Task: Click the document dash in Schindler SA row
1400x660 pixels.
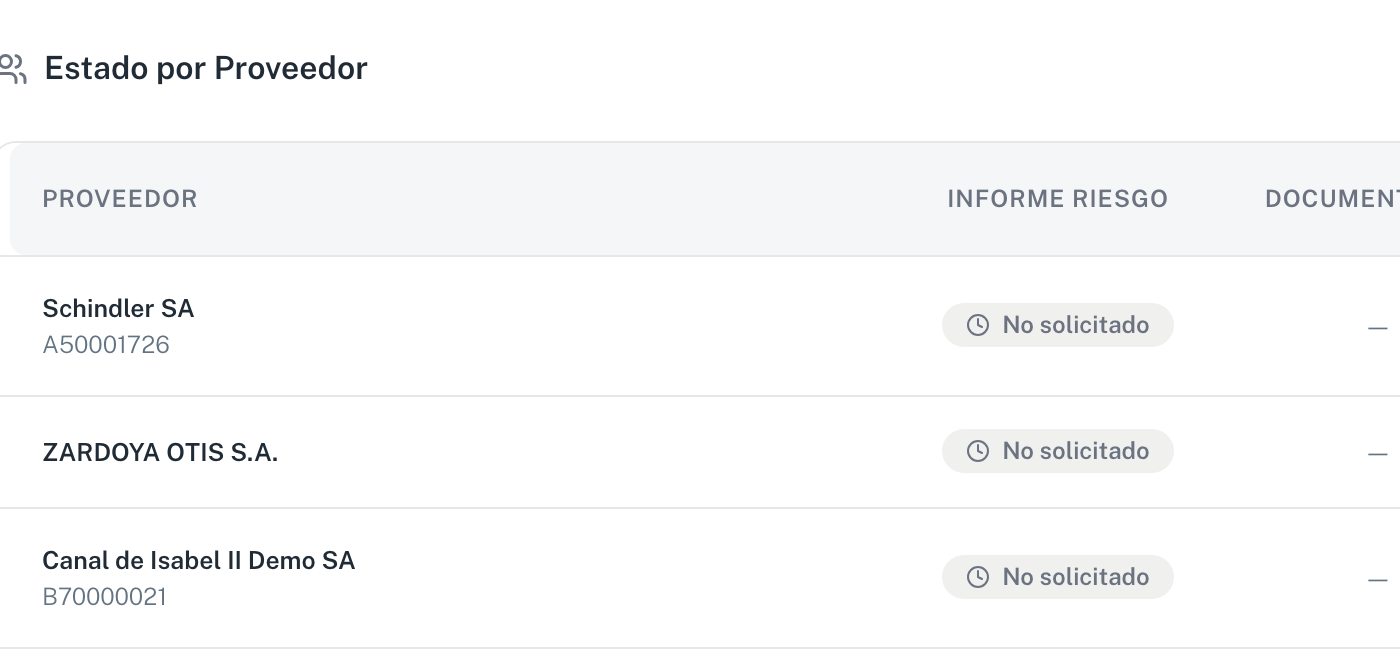Action: [1378, 328]
